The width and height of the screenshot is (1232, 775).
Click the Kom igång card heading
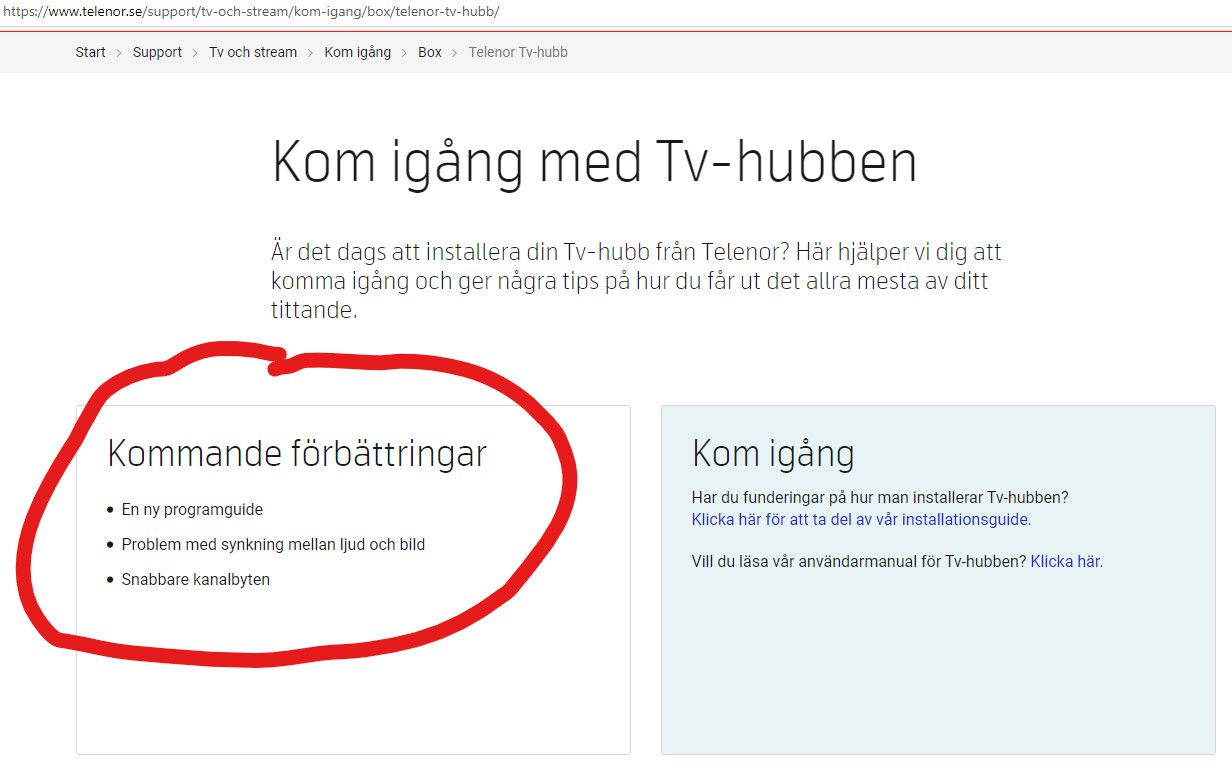coord(772,453)
